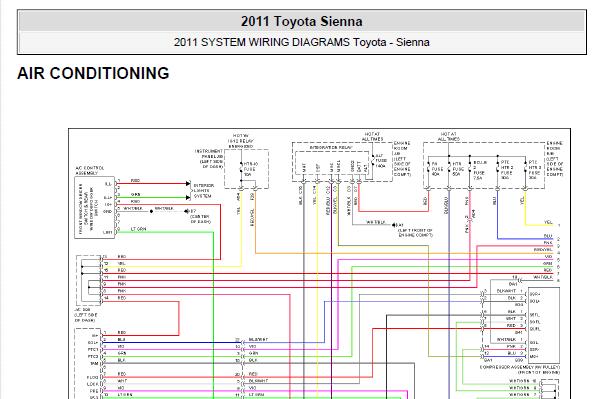Screen dimensions: 601x399
Task: Click 'BLU/WHT' label at pin 22
Action: [258, 339]
